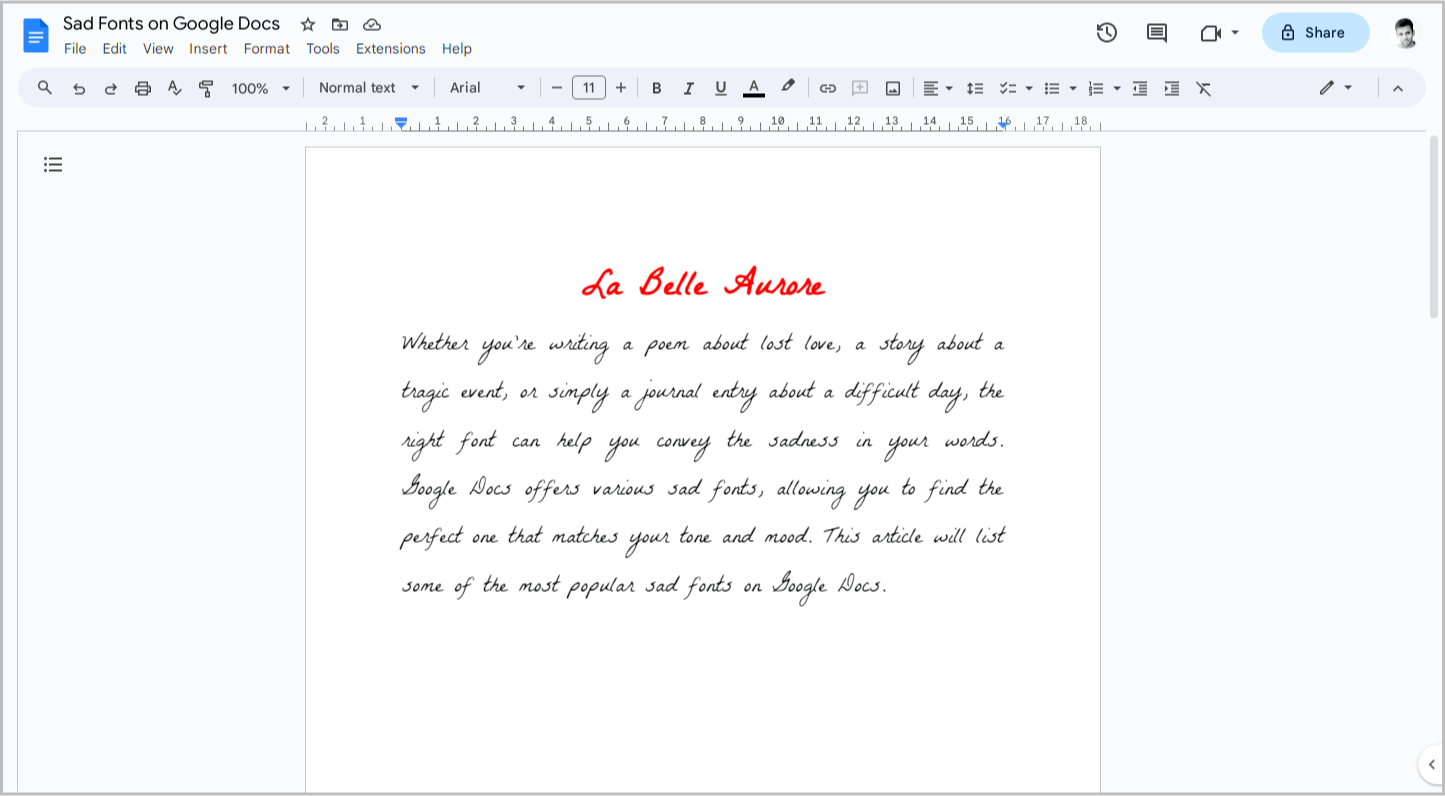Insert a checklist
This screenshot has height=796, width=1445.
click(x=1008, y=88)
